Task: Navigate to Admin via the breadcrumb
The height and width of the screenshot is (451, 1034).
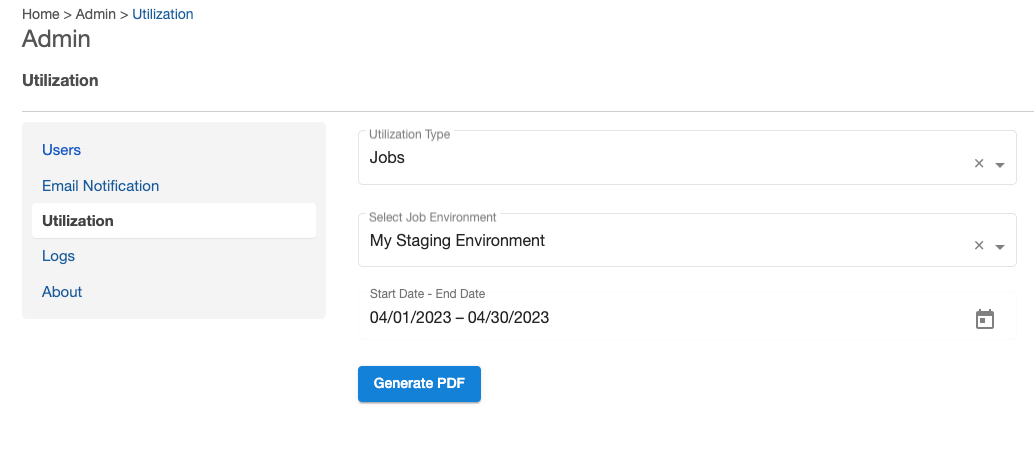Action: [x=96, y=14]
